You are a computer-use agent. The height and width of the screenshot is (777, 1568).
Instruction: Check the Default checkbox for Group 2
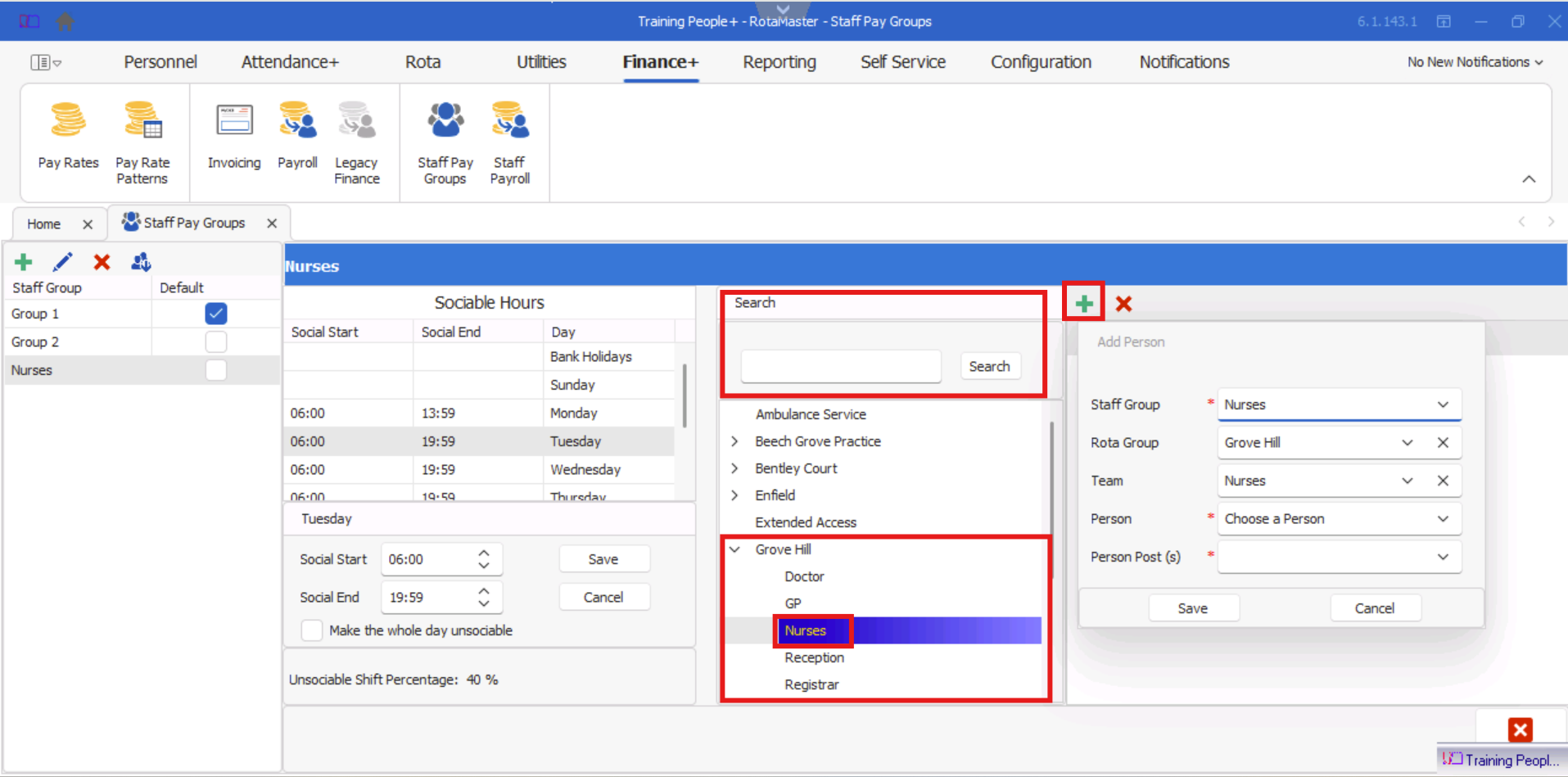[x=216, y=341]
